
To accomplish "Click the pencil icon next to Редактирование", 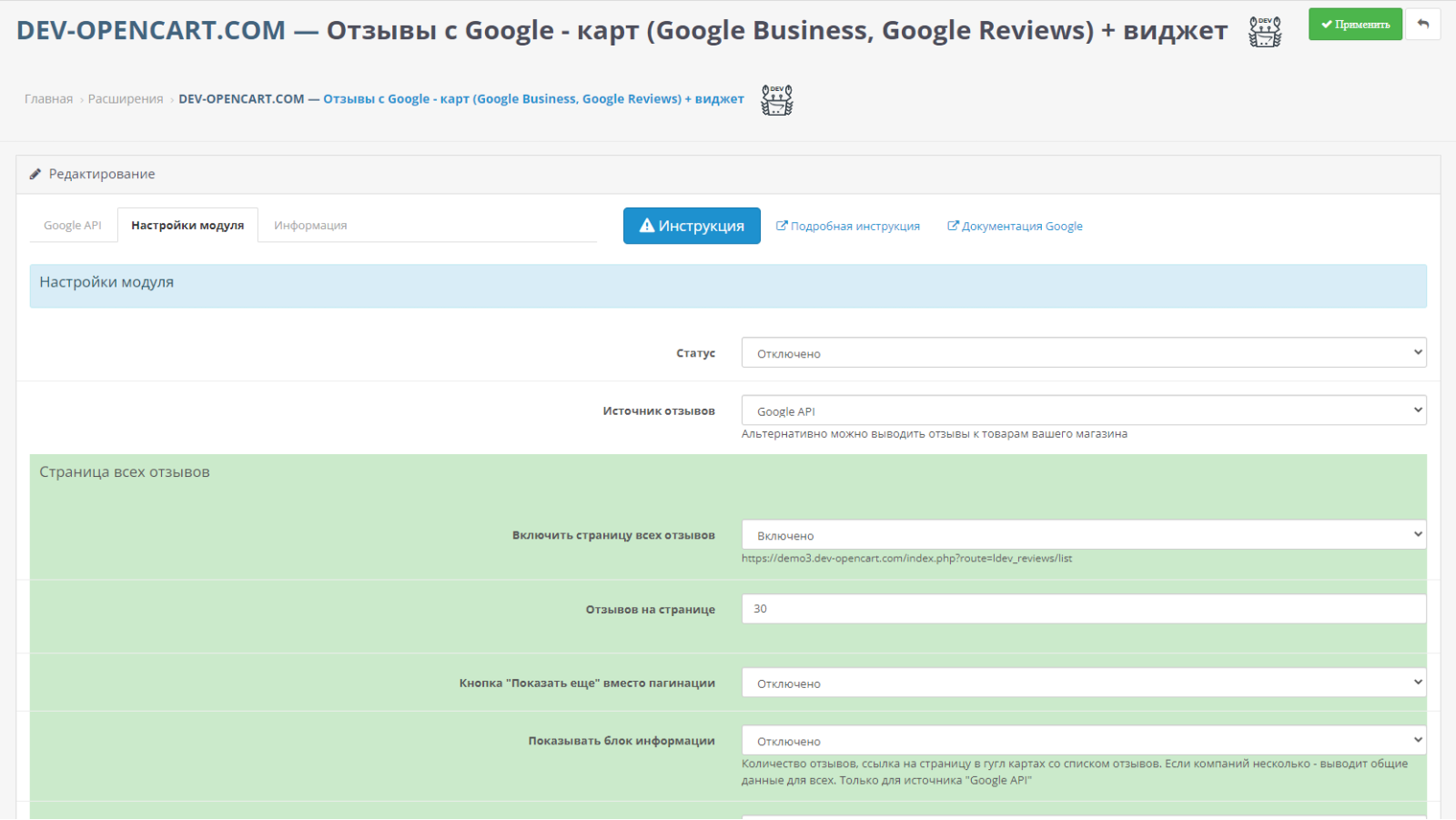I will pos(35,174).
